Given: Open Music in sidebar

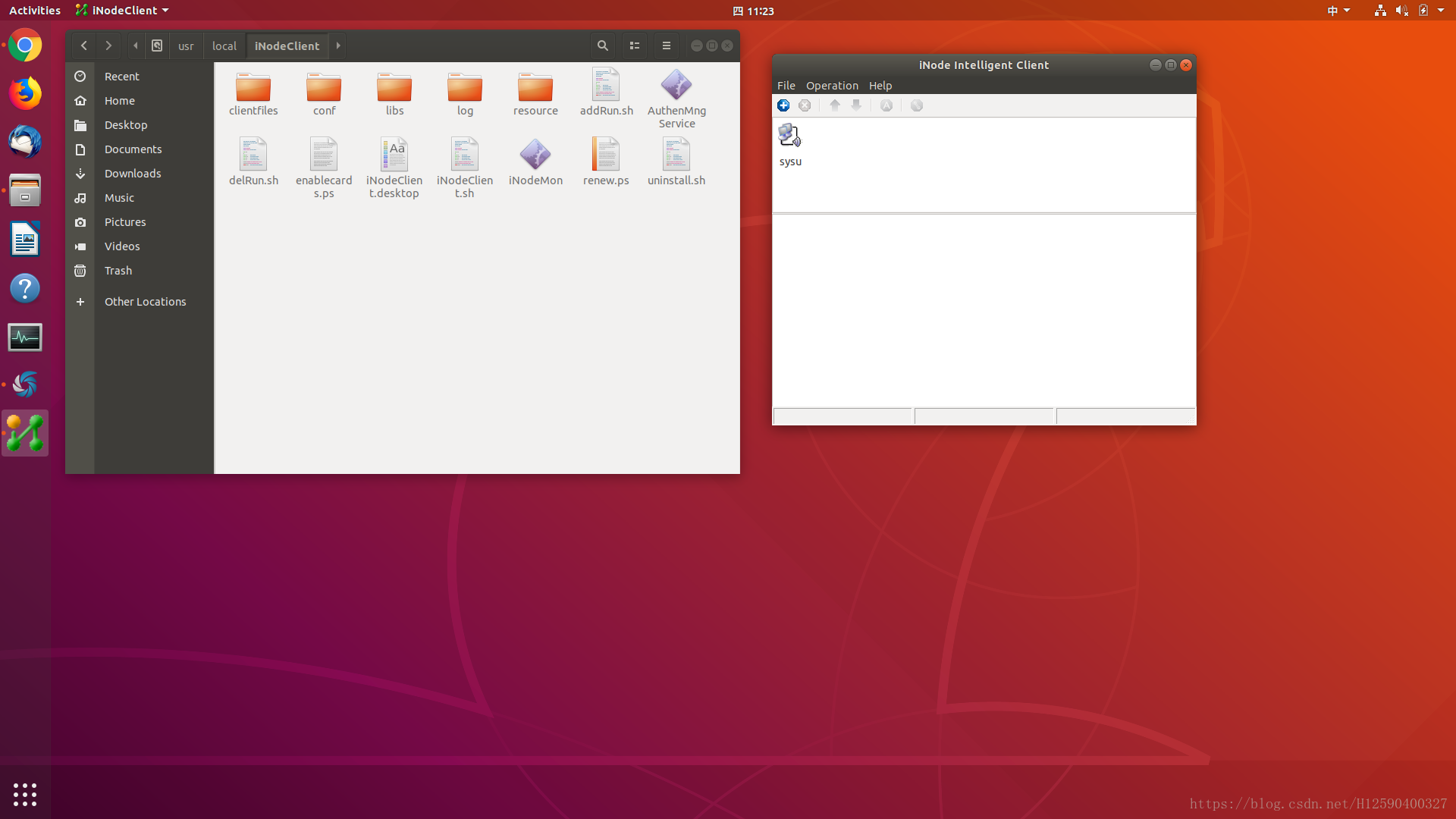Looking at the screenshot, I should tap(140, 198).
